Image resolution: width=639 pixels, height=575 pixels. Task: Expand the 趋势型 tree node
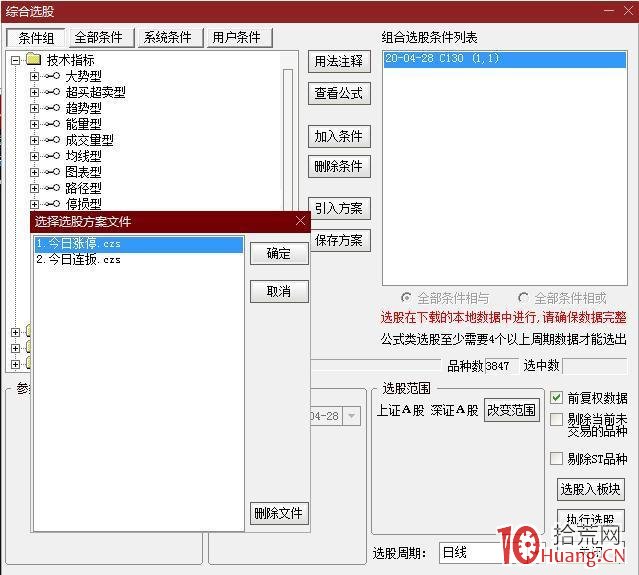(34, 108)
